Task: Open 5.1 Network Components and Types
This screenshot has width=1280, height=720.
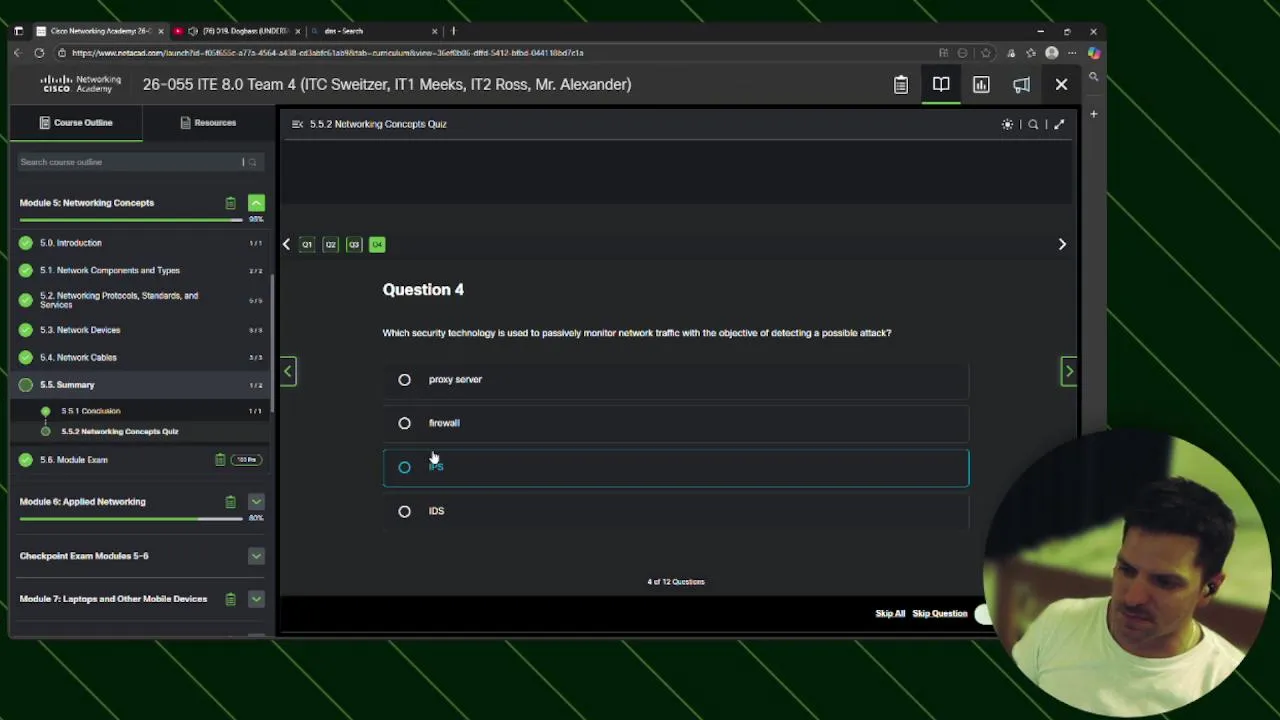Action: 110,270
